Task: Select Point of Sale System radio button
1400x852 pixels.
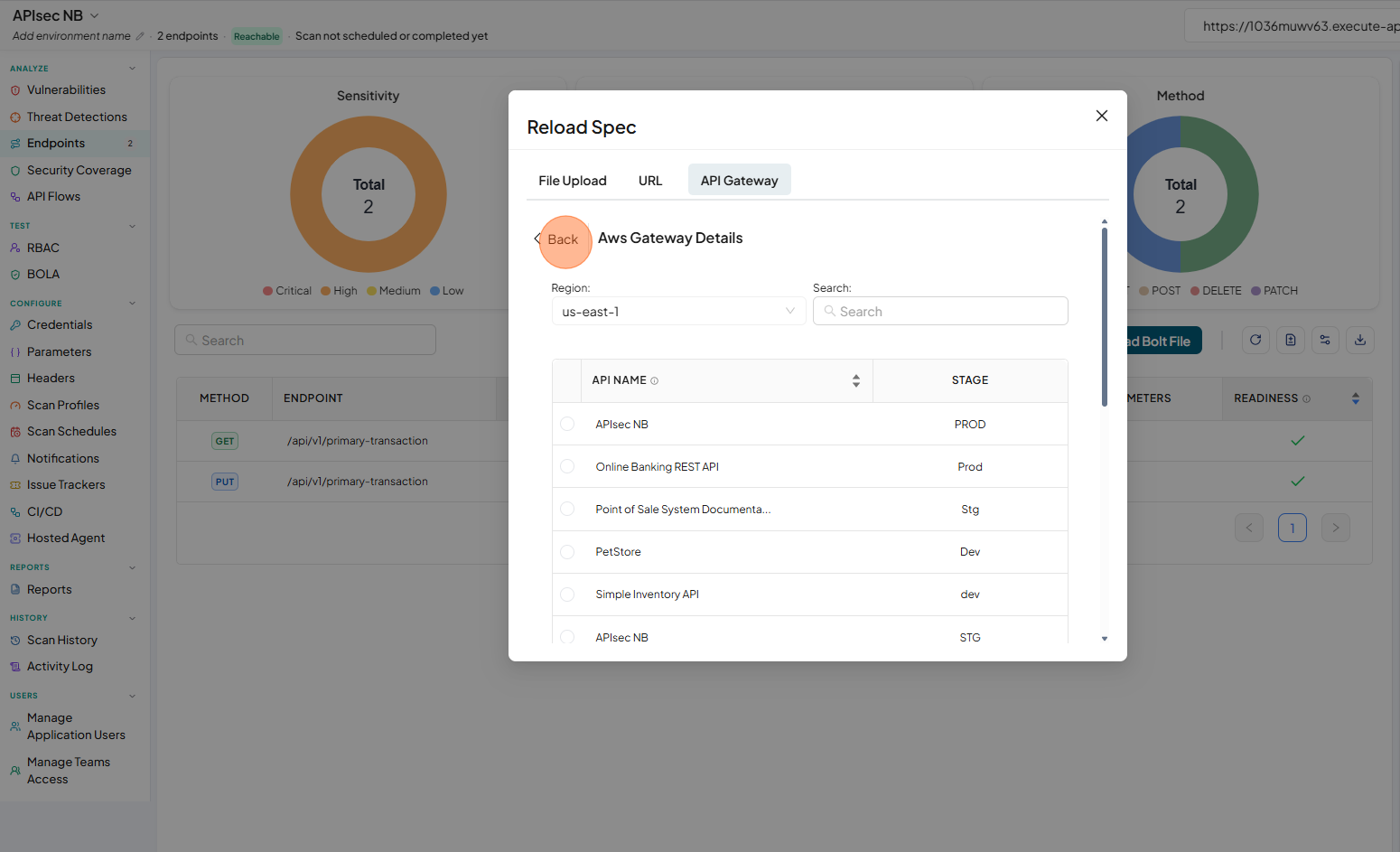Action: coord(567,509)
